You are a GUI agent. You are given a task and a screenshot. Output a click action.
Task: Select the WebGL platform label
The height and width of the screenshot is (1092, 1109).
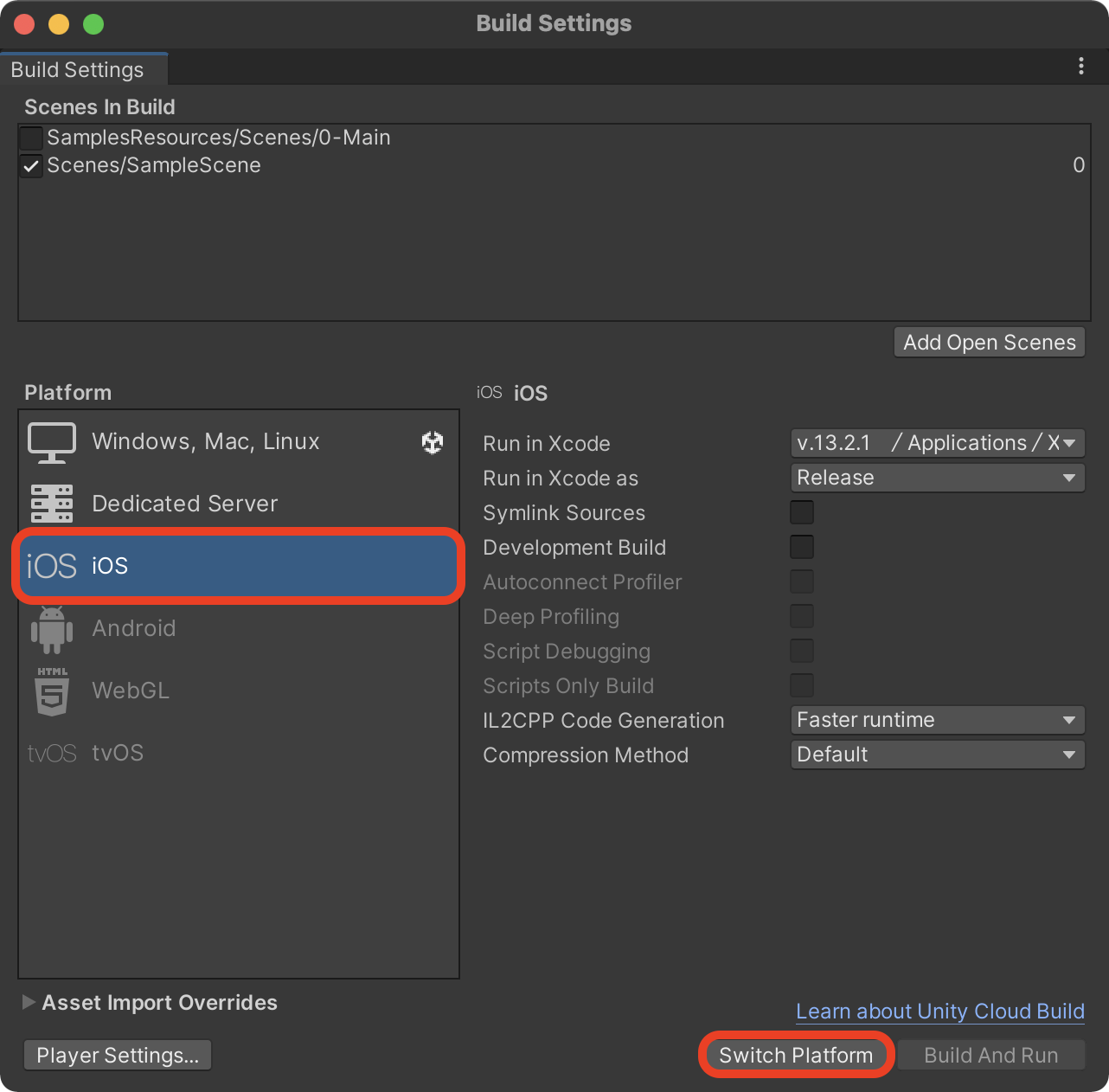(x=131, y=691)
